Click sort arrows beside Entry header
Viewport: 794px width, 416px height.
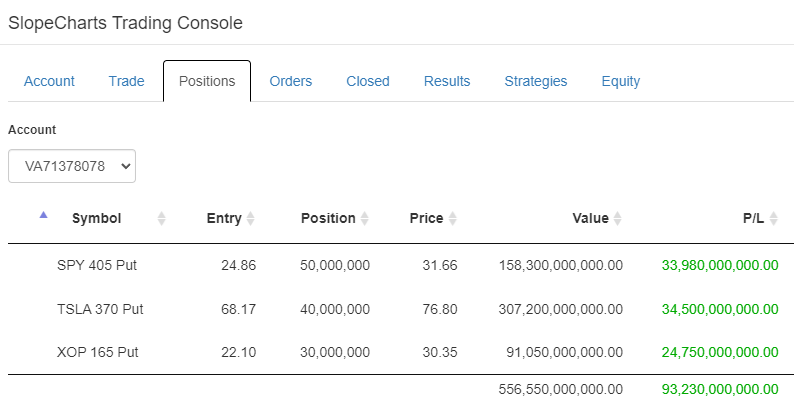click(x=251, y=218)
